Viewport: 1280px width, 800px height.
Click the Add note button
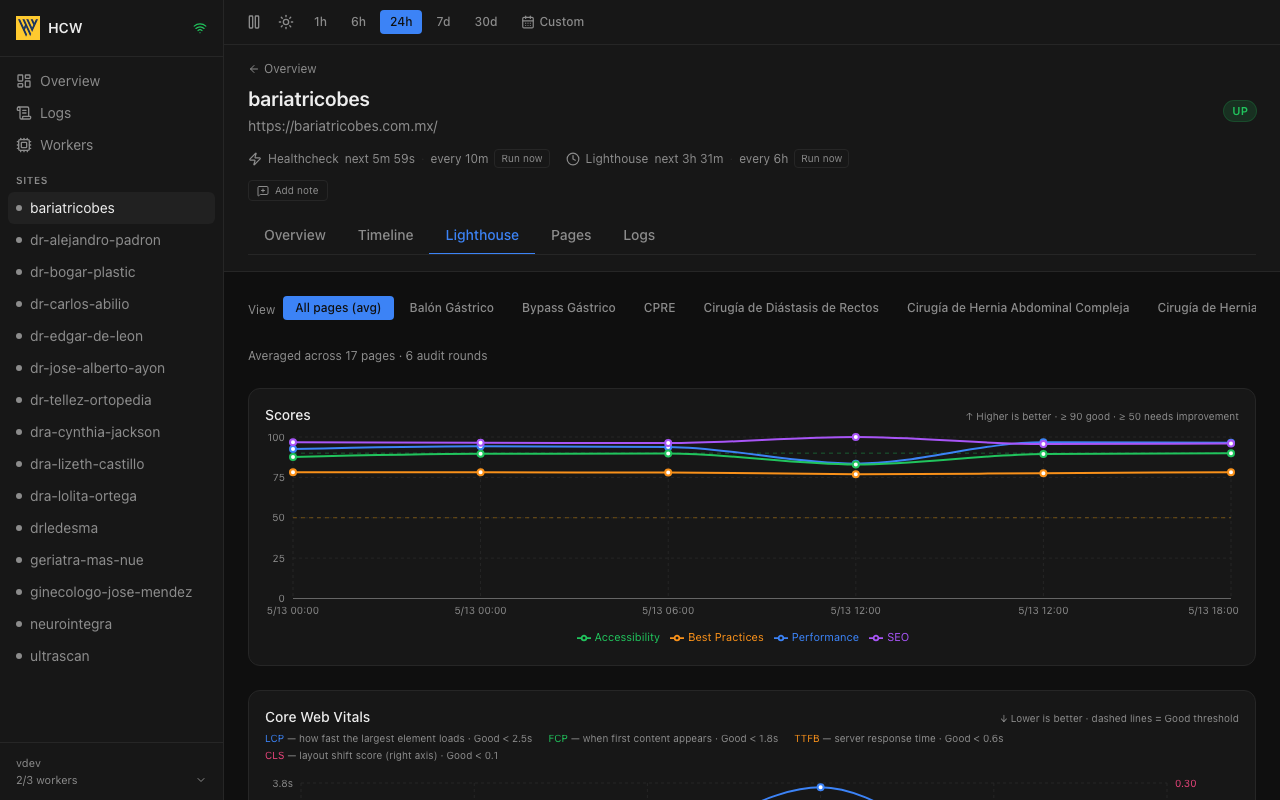coord(288,191)
